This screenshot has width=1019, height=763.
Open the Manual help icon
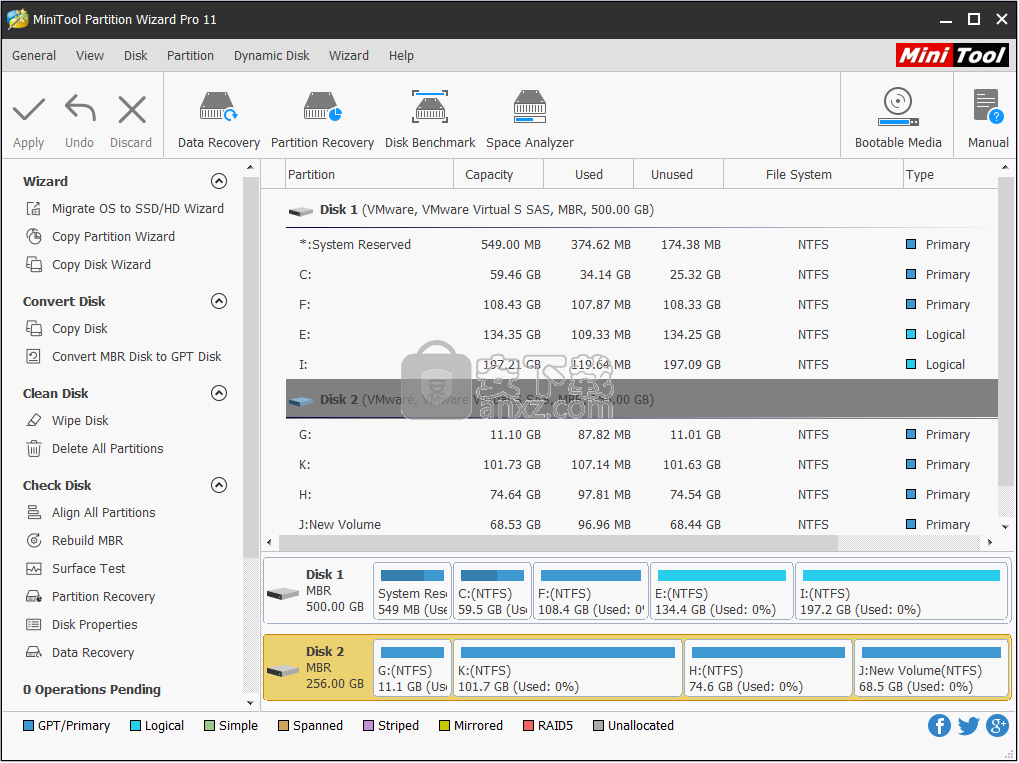tap(988, 107)
